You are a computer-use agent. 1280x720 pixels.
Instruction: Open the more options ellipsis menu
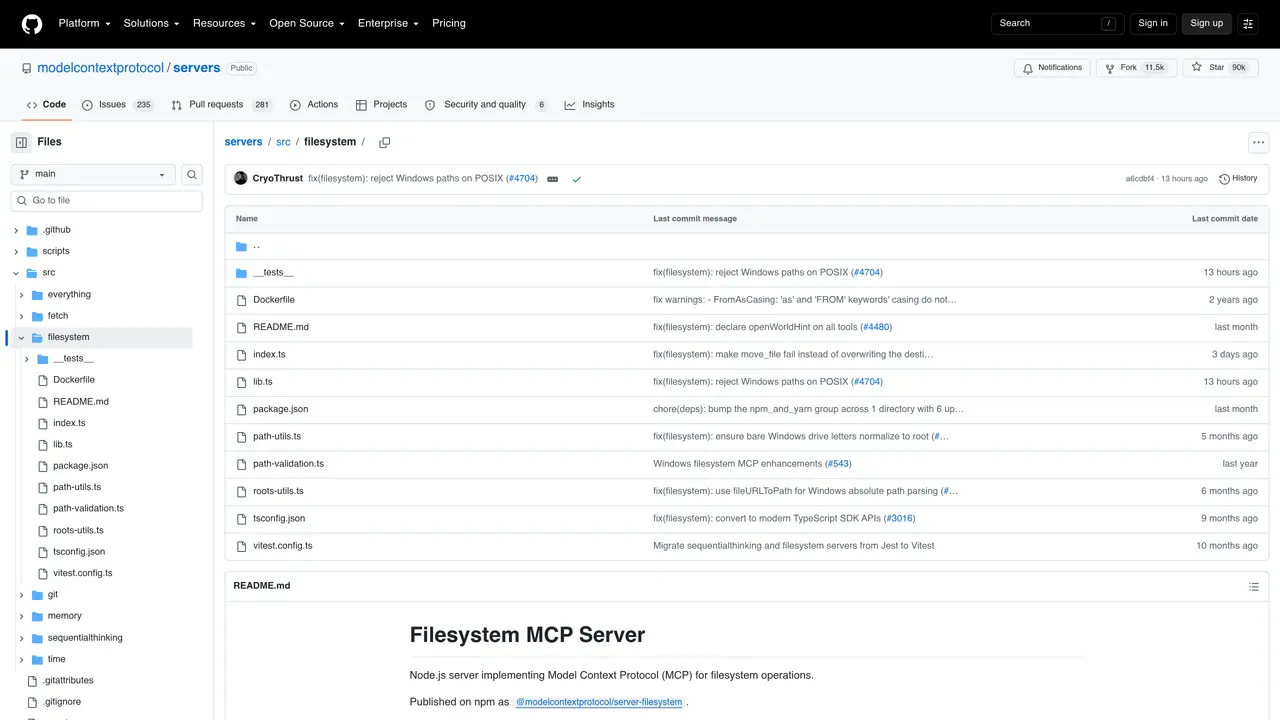pos(1258,142)
